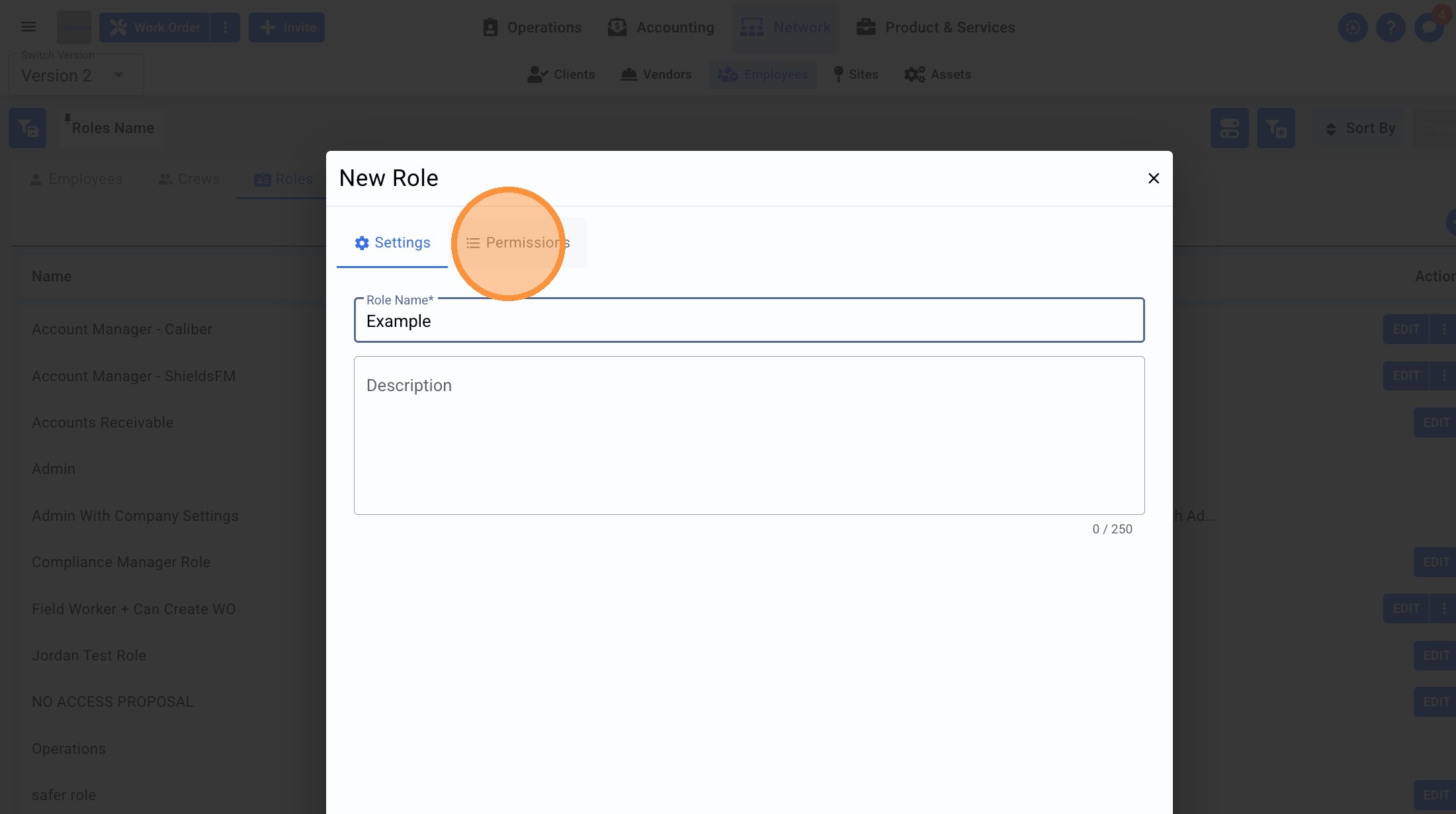This screenshot has width=1456, height=814.
Task: Switch to the Permissions tab
Action: pyautogui.click(x=517, y=243)
